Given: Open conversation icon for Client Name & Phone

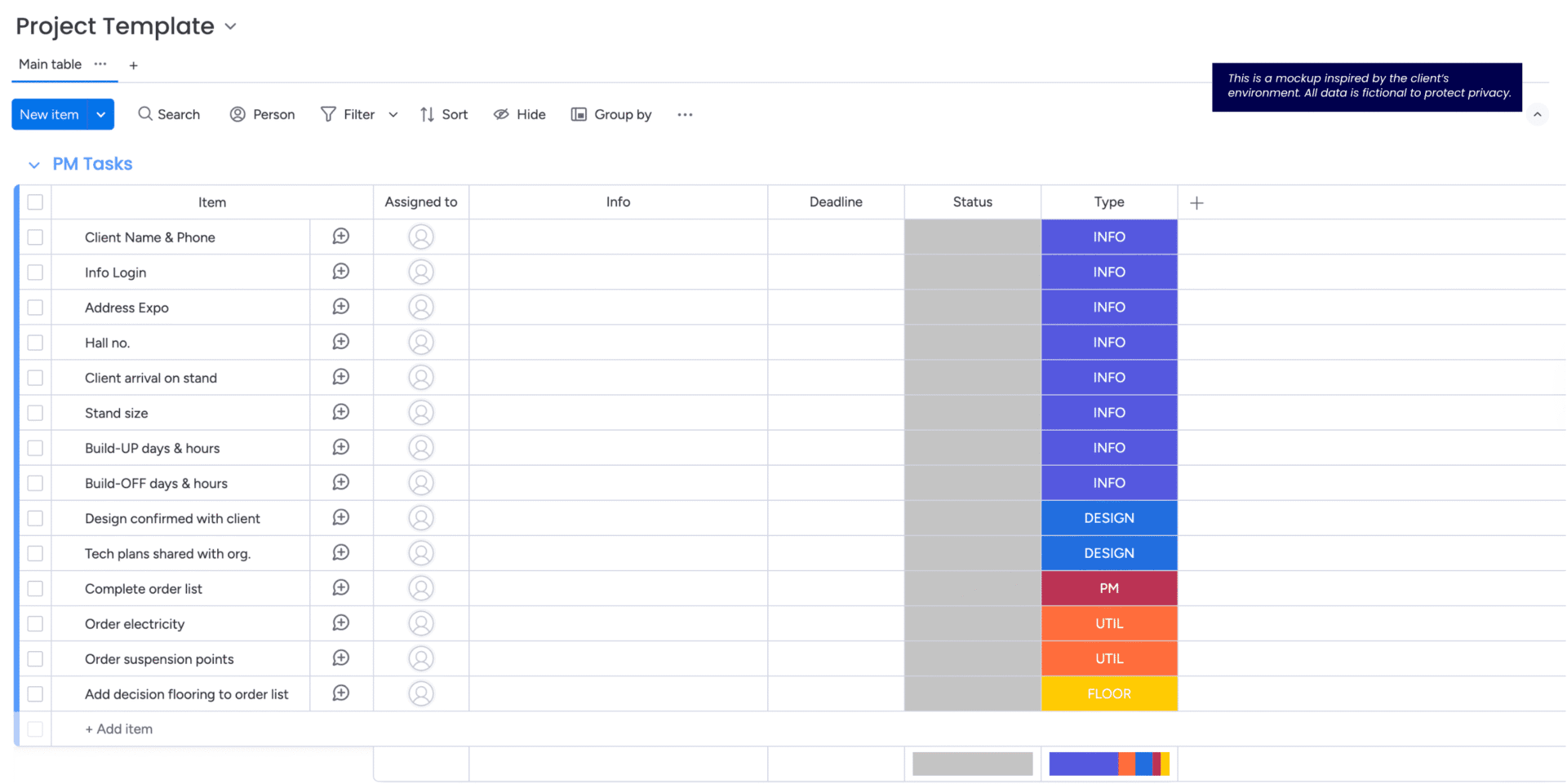Looking at the screenshot, I should (340, 237).
